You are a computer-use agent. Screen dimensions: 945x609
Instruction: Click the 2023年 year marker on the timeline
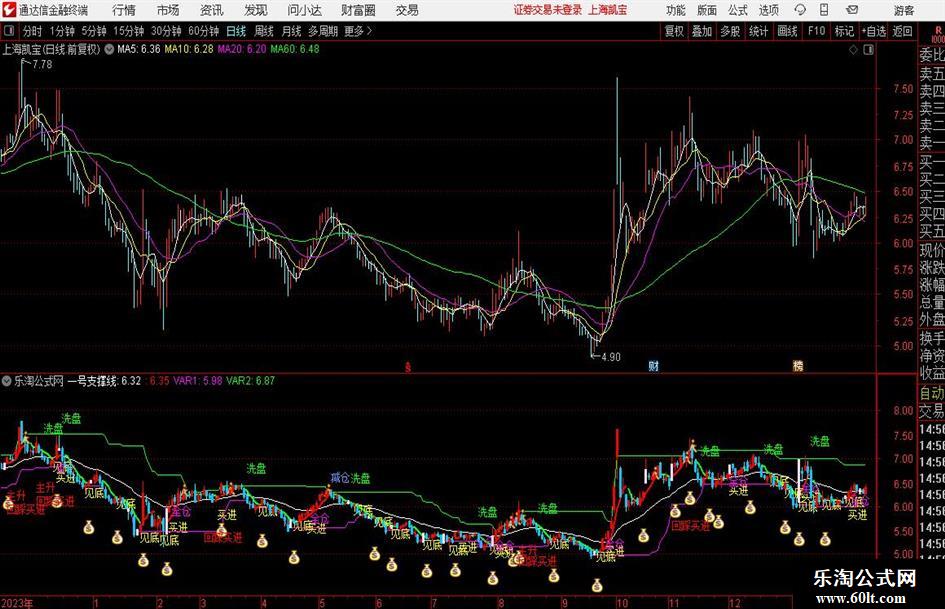pos(17,603)
